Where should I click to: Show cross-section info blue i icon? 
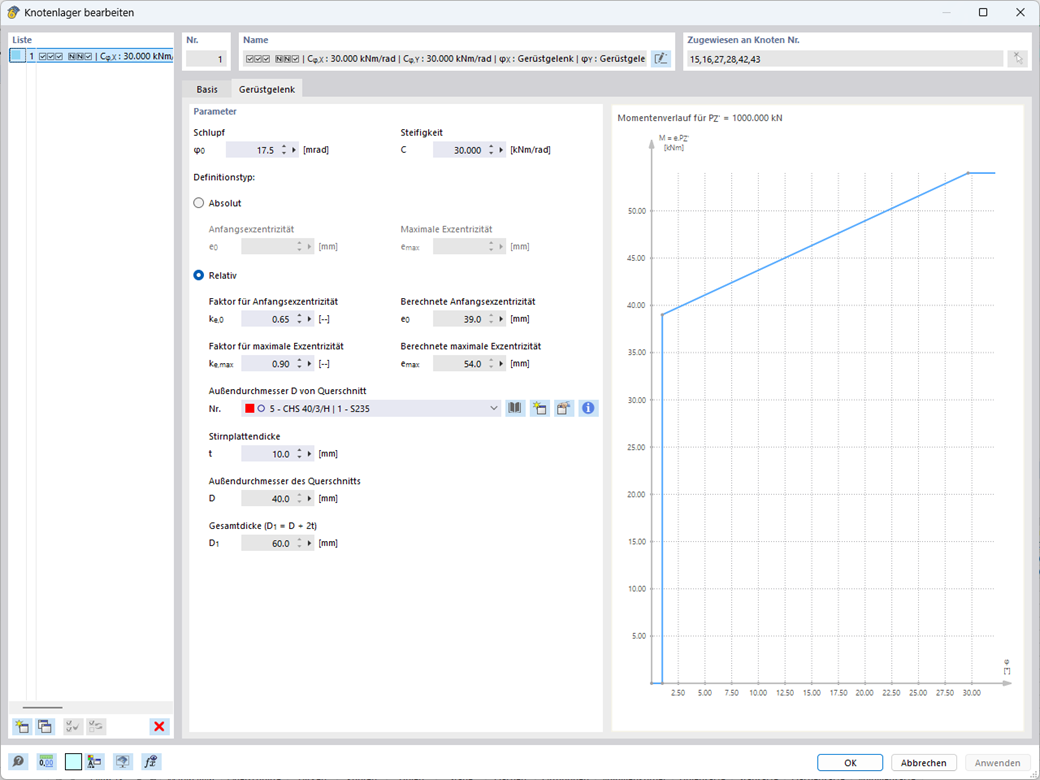(588, 409)
